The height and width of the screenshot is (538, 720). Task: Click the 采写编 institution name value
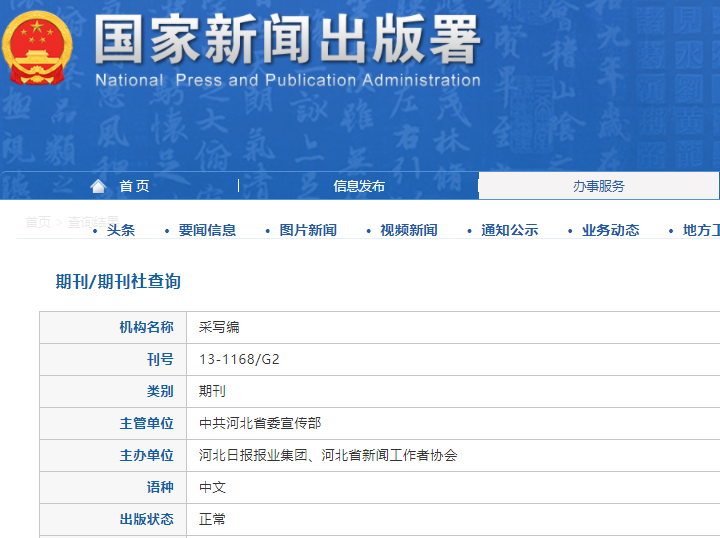[x=219, y=327]
